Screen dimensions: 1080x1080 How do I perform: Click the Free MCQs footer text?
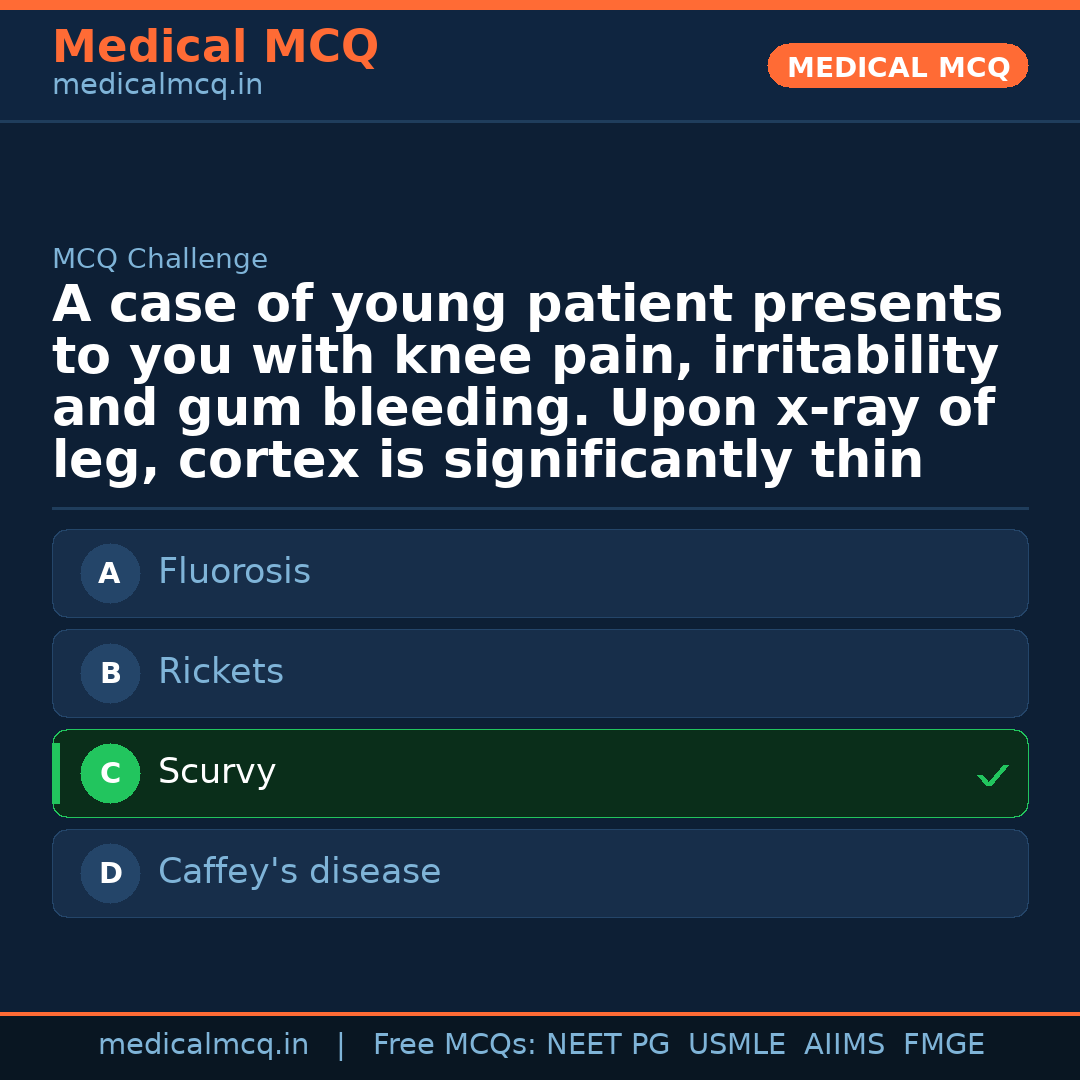(x=453, y=1045)
